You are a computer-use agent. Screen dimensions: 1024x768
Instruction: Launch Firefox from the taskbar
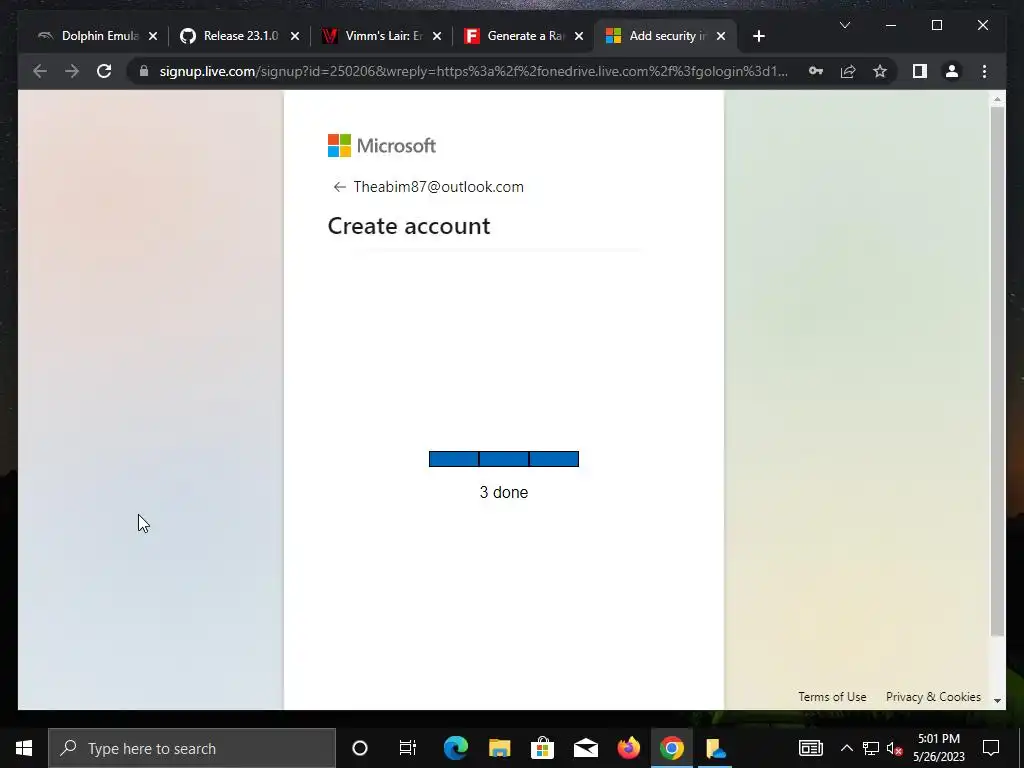(x=629, y=748)
